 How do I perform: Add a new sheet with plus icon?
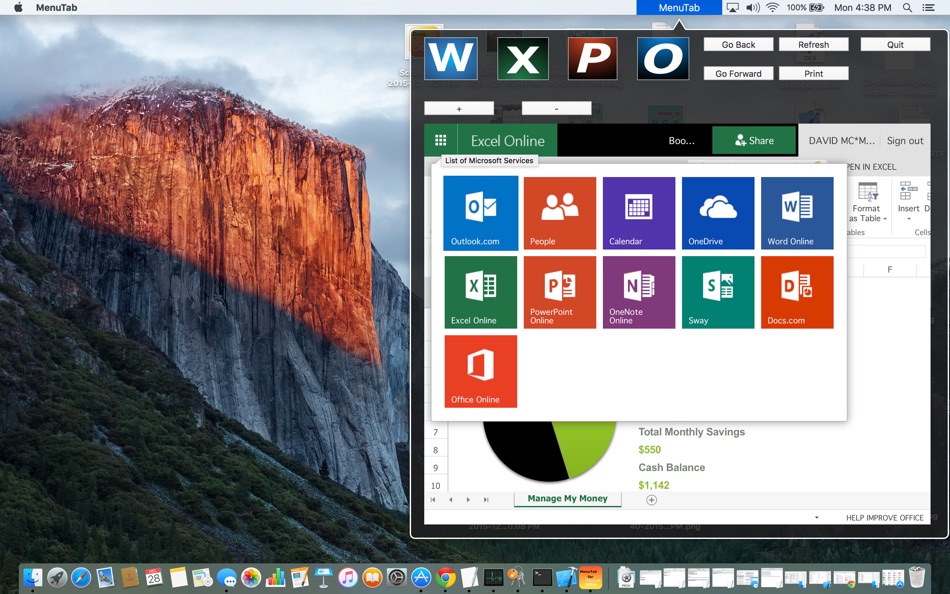click(x=651, y=500)
